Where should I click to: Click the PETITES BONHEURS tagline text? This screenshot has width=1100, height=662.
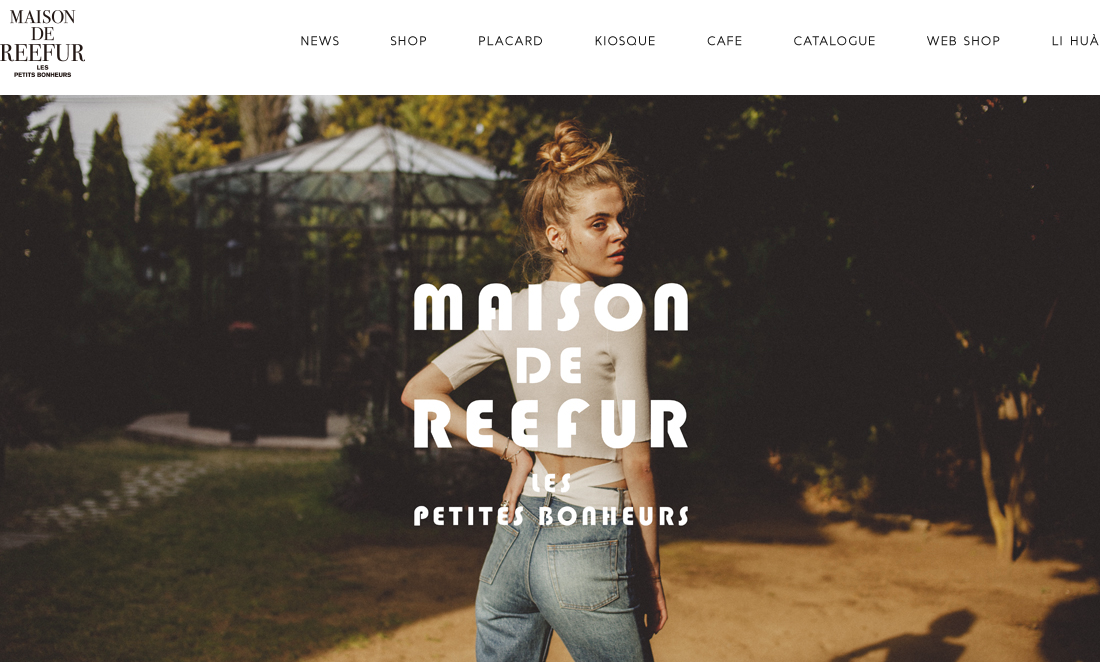551,515
